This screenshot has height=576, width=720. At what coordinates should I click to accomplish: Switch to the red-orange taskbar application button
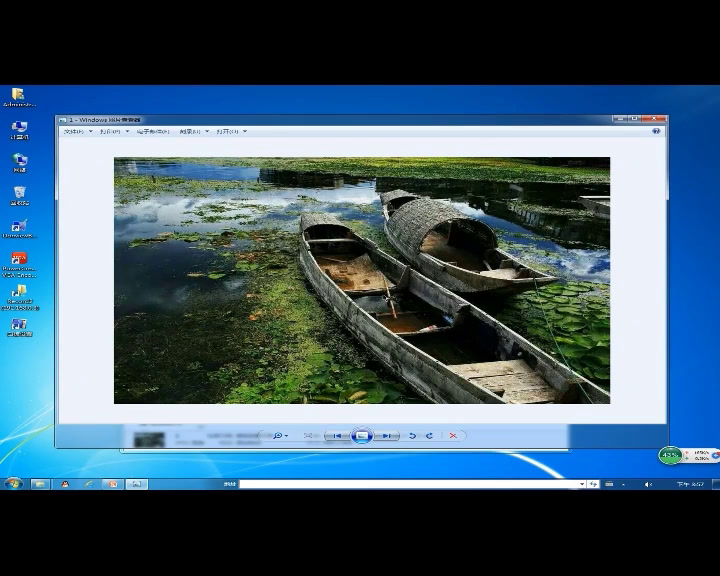[x=112, y=484]
